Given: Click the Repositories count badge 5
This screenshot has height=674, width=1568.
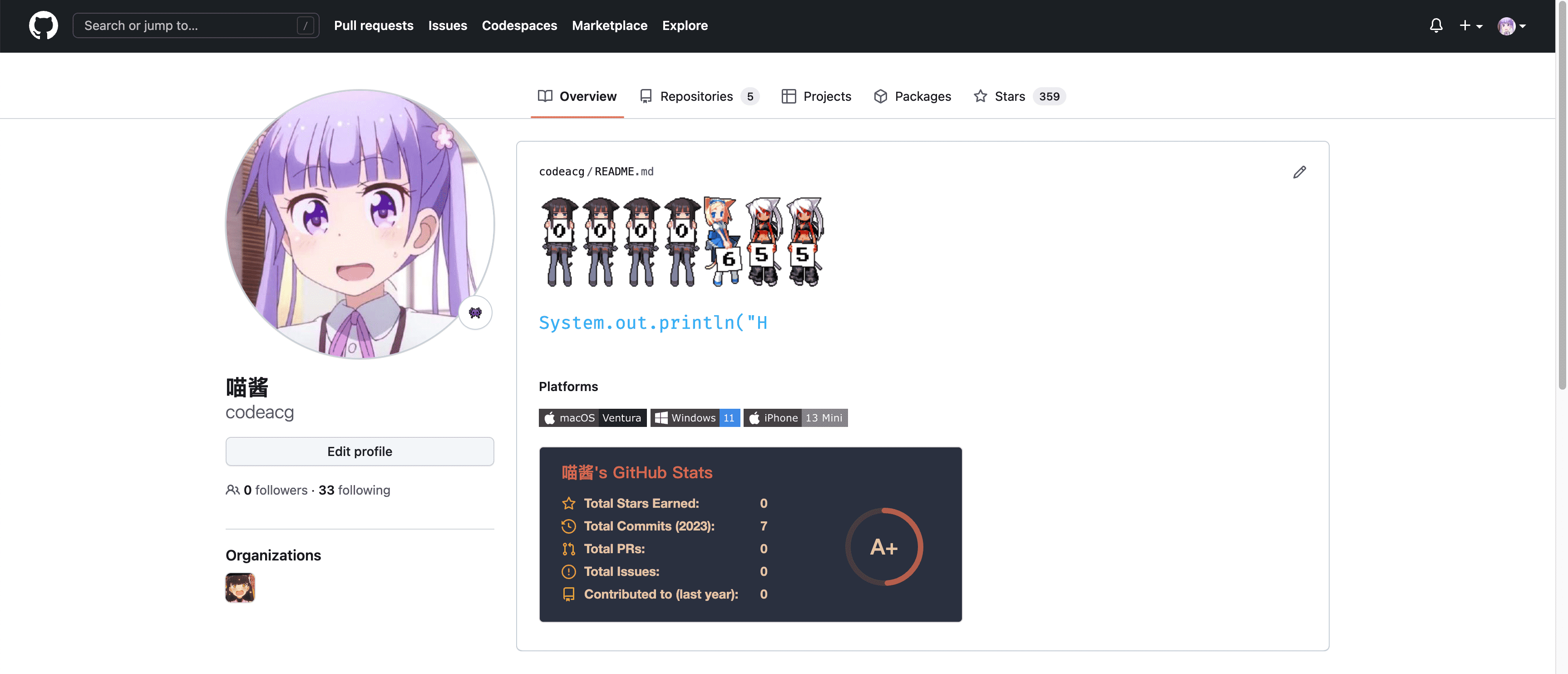Looking at the screenshot, I should pyautogui.click(x=750, y=96).
